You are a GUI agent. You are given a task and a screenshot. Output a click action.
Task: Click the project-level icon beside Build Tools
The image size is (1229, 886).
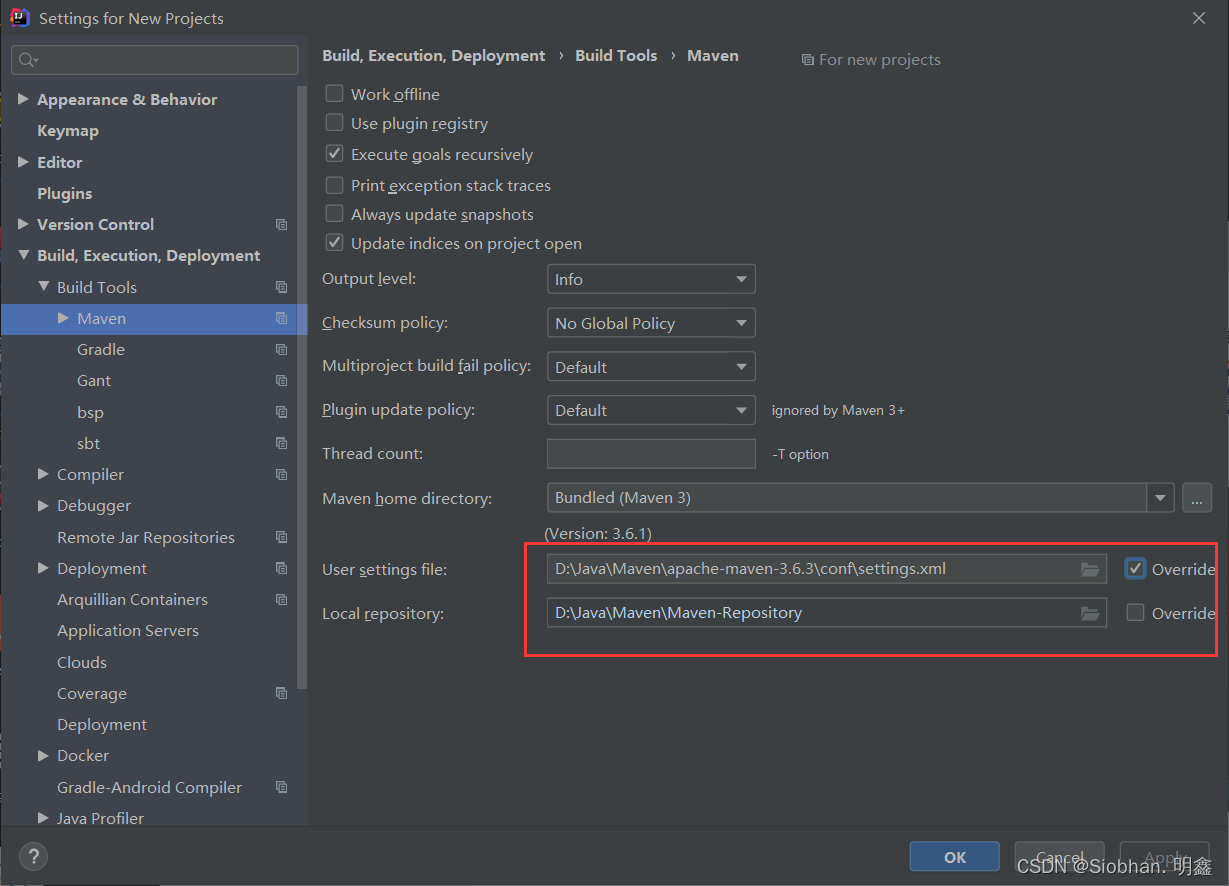pyautogui.click(x=281, y=287)
